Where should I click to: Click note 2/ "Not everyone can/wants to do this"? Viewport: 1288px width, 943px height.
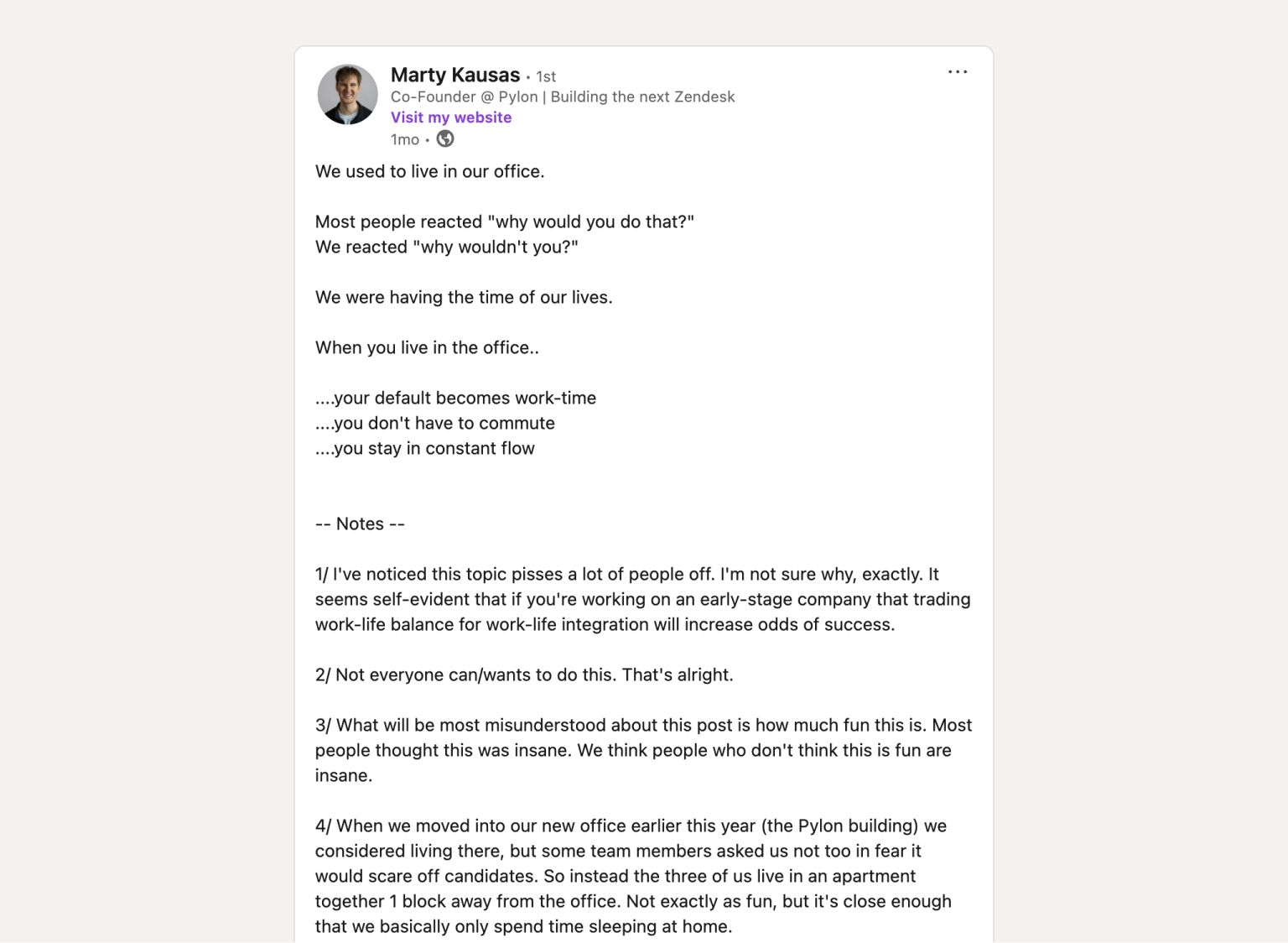tap(524, 675)
